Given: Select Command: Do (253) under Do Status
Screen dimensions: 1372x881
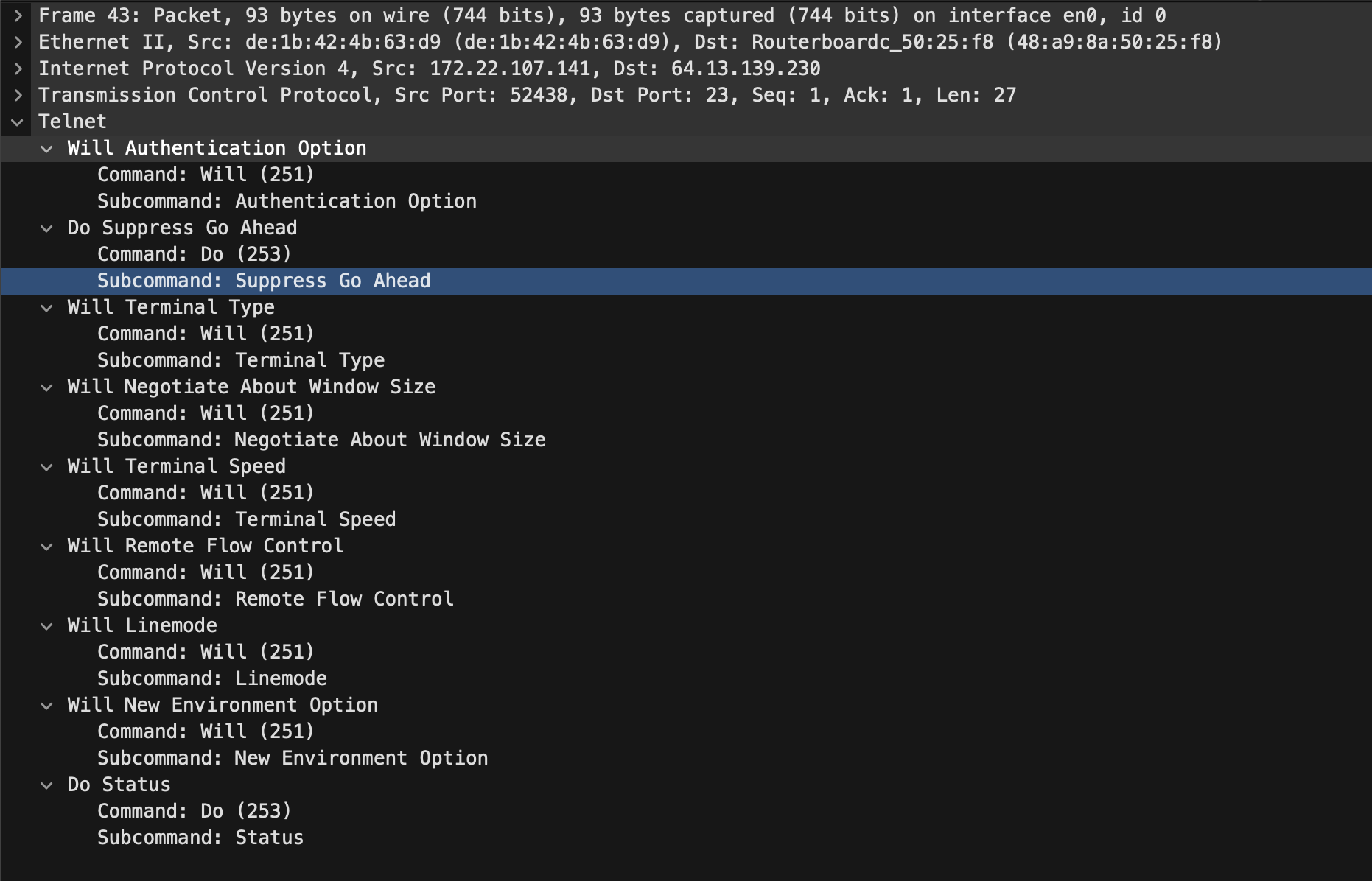Looking at the screenshot, I should tap(195, 811).
